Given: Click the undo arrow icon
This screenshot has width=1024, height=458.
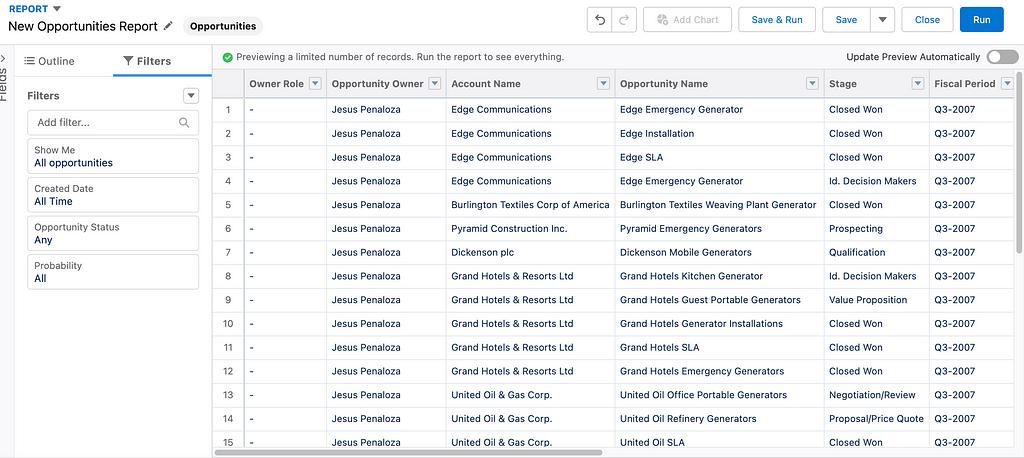Looking at the screenshot, I should pos(600,20).
